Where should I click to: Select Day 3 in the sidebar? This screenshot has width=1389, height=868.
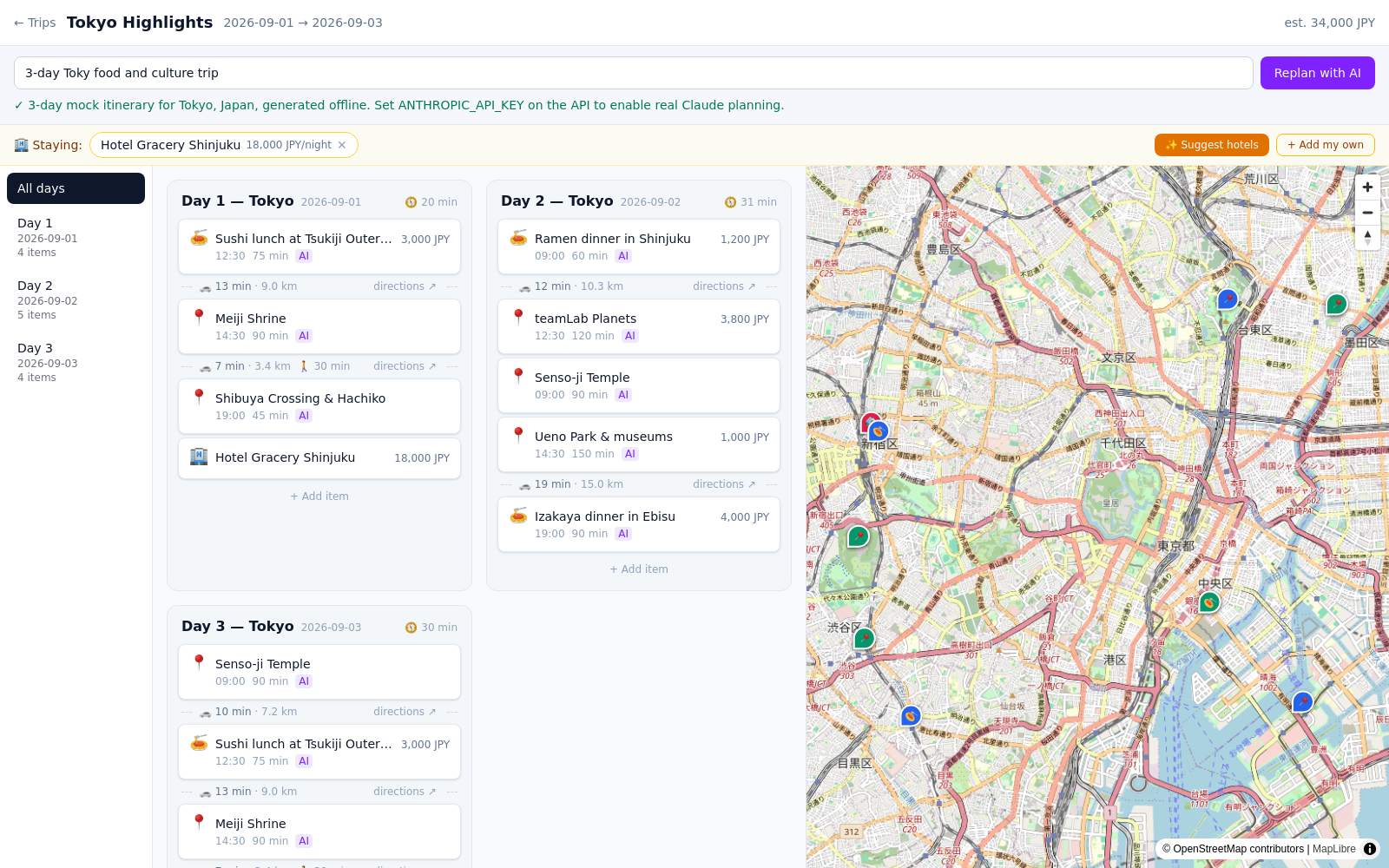click(x=76, y=362)
